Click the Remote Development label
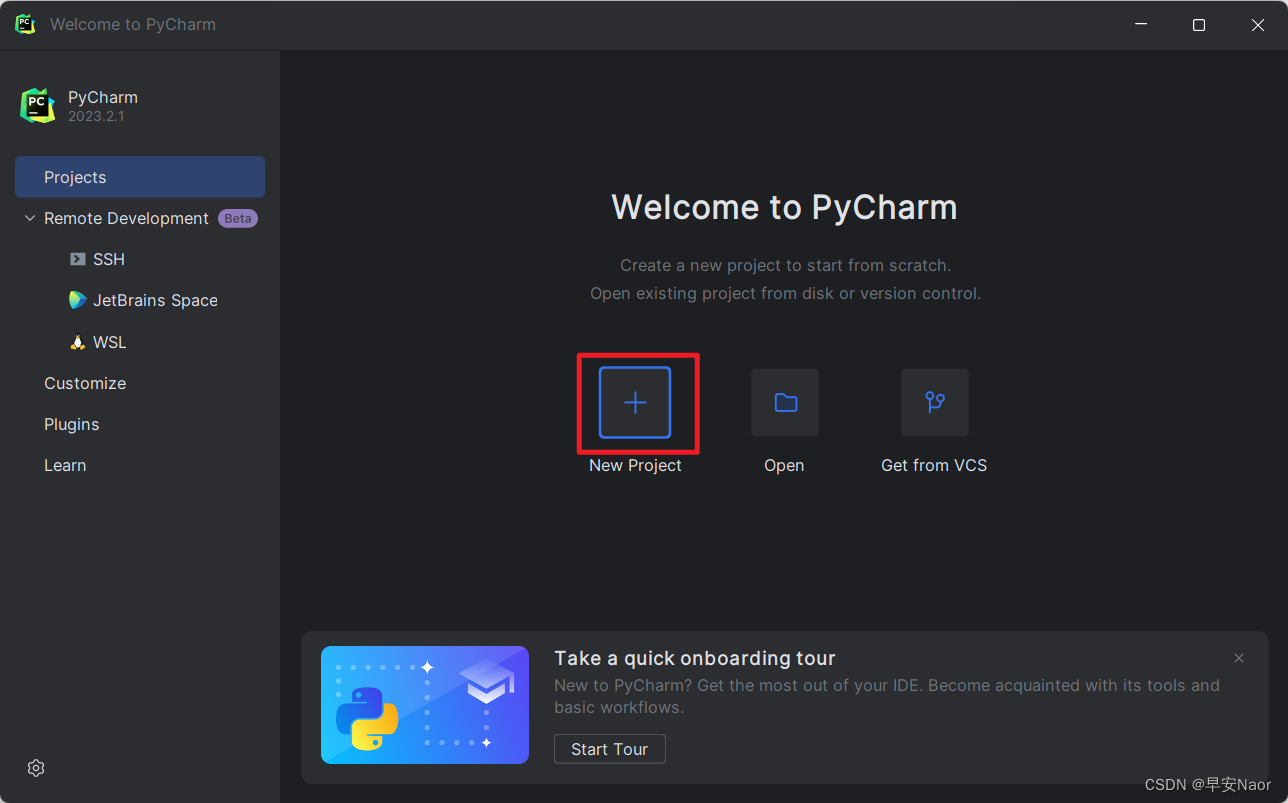The width and height of the screenshot is (1288, 803). click(126, 218)
